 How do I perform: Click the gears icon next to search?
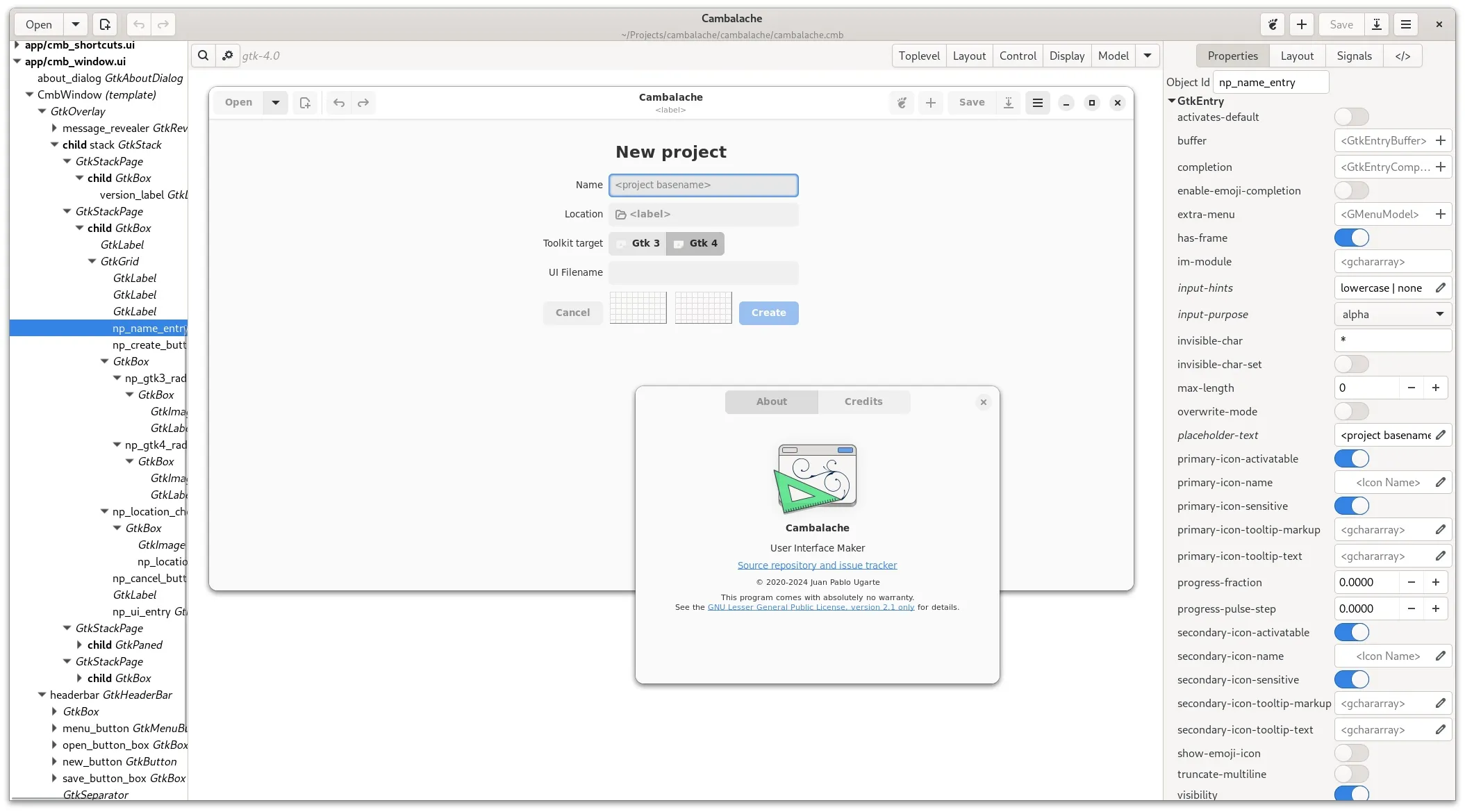pyautogui.click(x=227, y=56)
